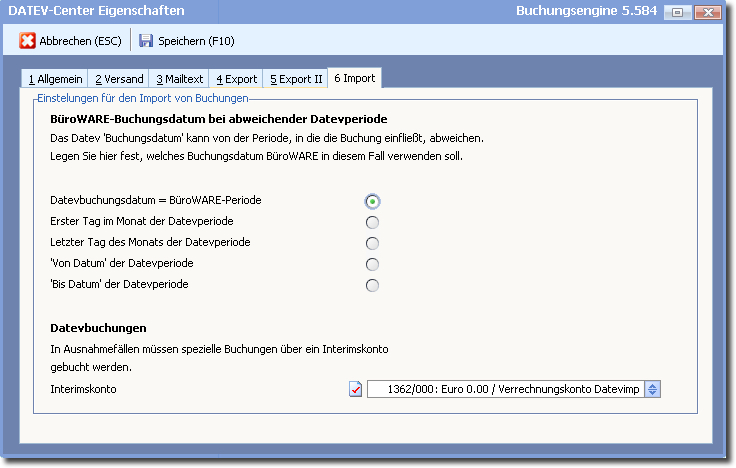736x468 pixels.
Task: Open the Interimskonto dropdown arrows
Action: click(x=653, y=390)
